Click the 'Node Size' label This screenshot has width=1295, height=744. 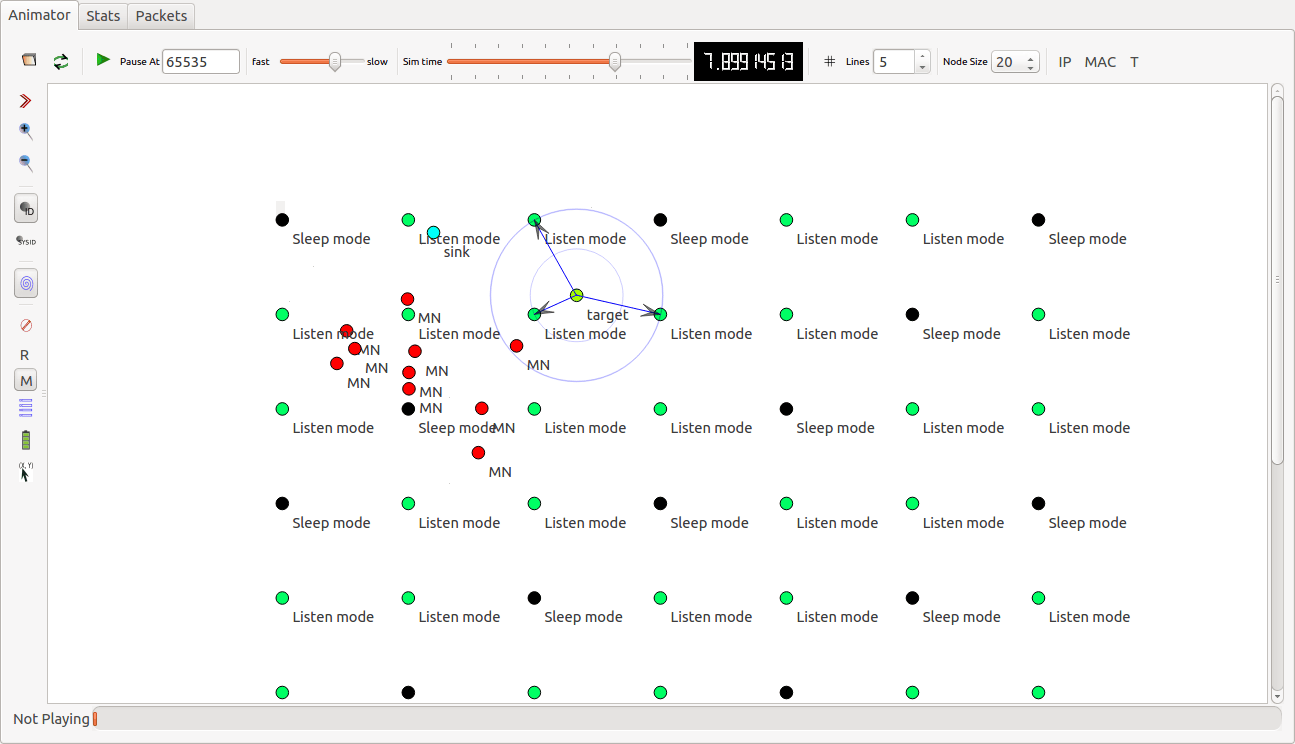965,62
